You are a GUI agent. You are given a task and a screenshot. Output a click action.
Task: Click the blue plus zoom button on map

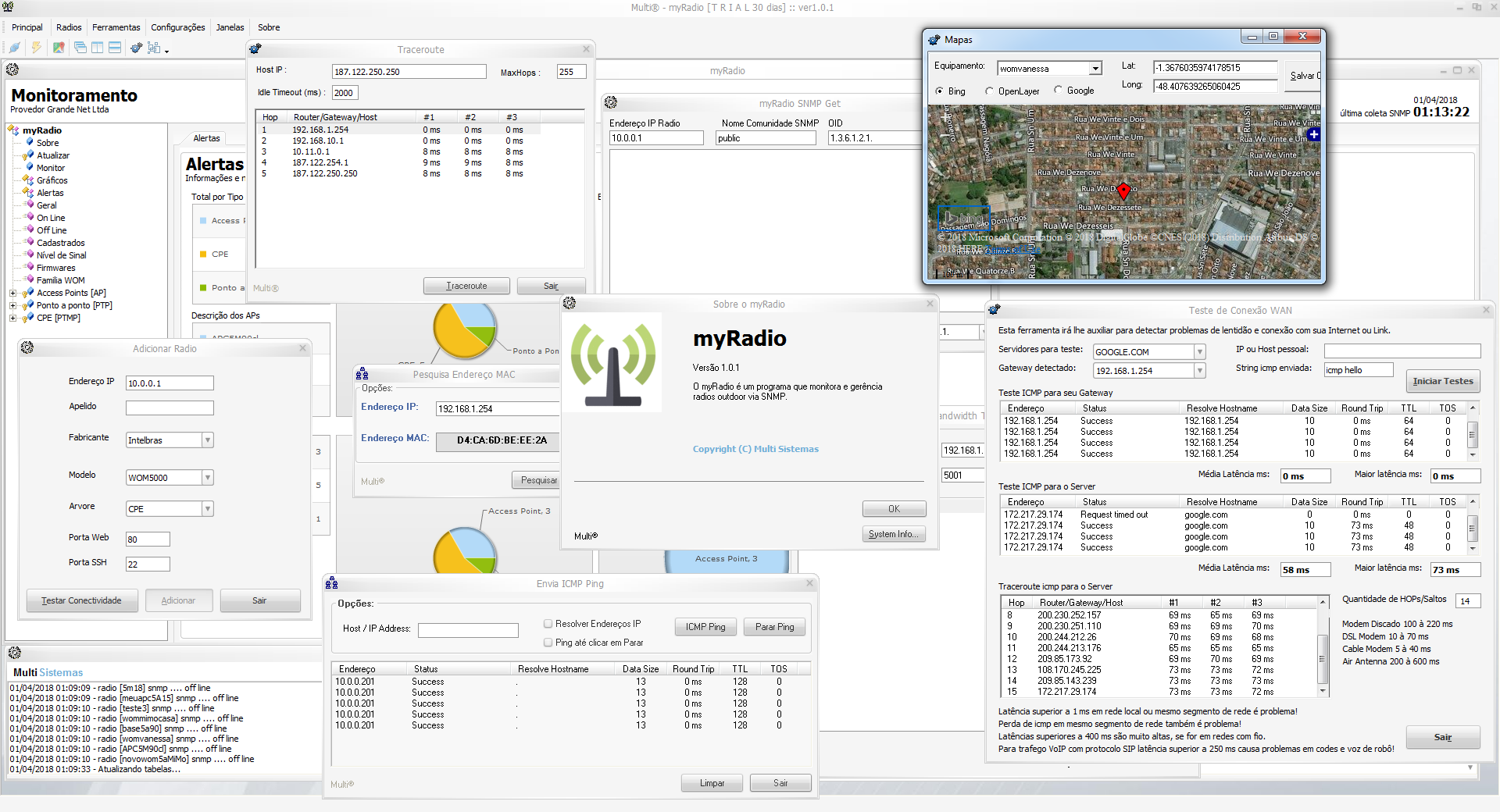click(1313, 134)
